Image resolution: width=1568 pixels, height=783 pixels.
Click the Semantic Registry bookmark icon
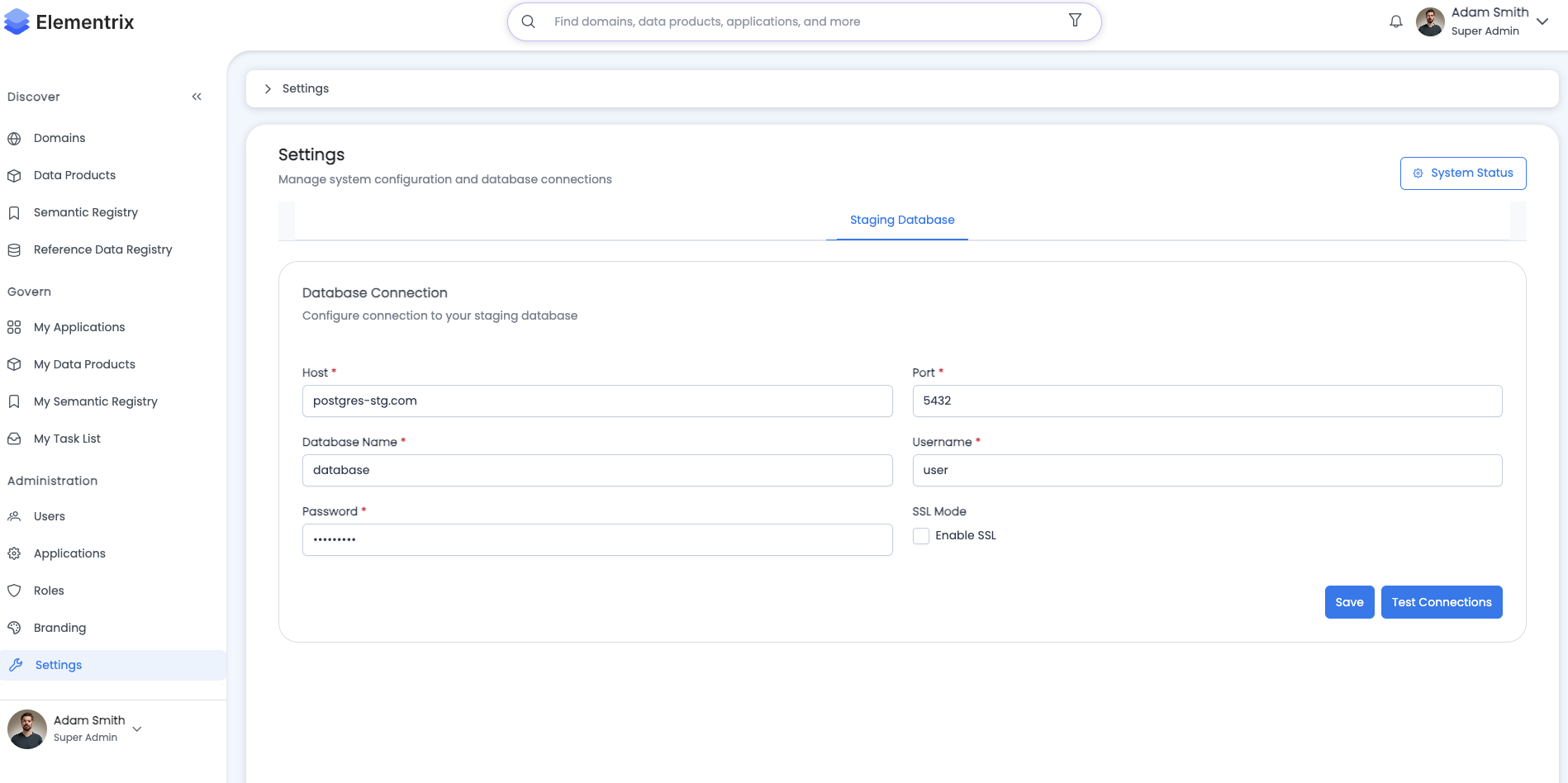[14, 213]
